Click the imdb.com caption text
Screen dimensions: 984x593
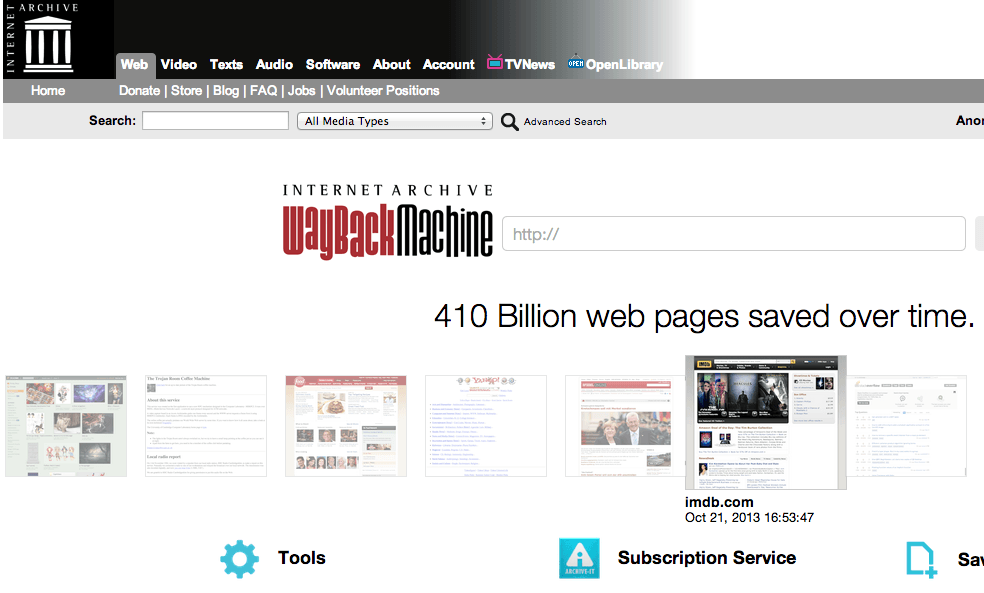[x=719, y=502]
